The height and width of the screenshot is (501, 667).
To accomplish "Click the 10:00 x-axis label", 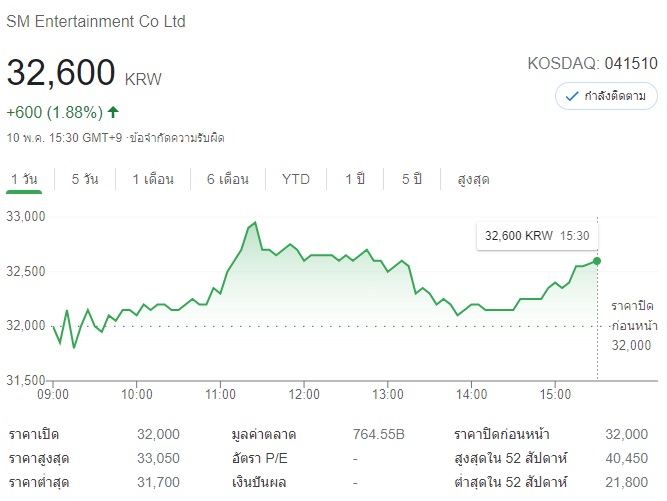I will [x=137, y=394].
